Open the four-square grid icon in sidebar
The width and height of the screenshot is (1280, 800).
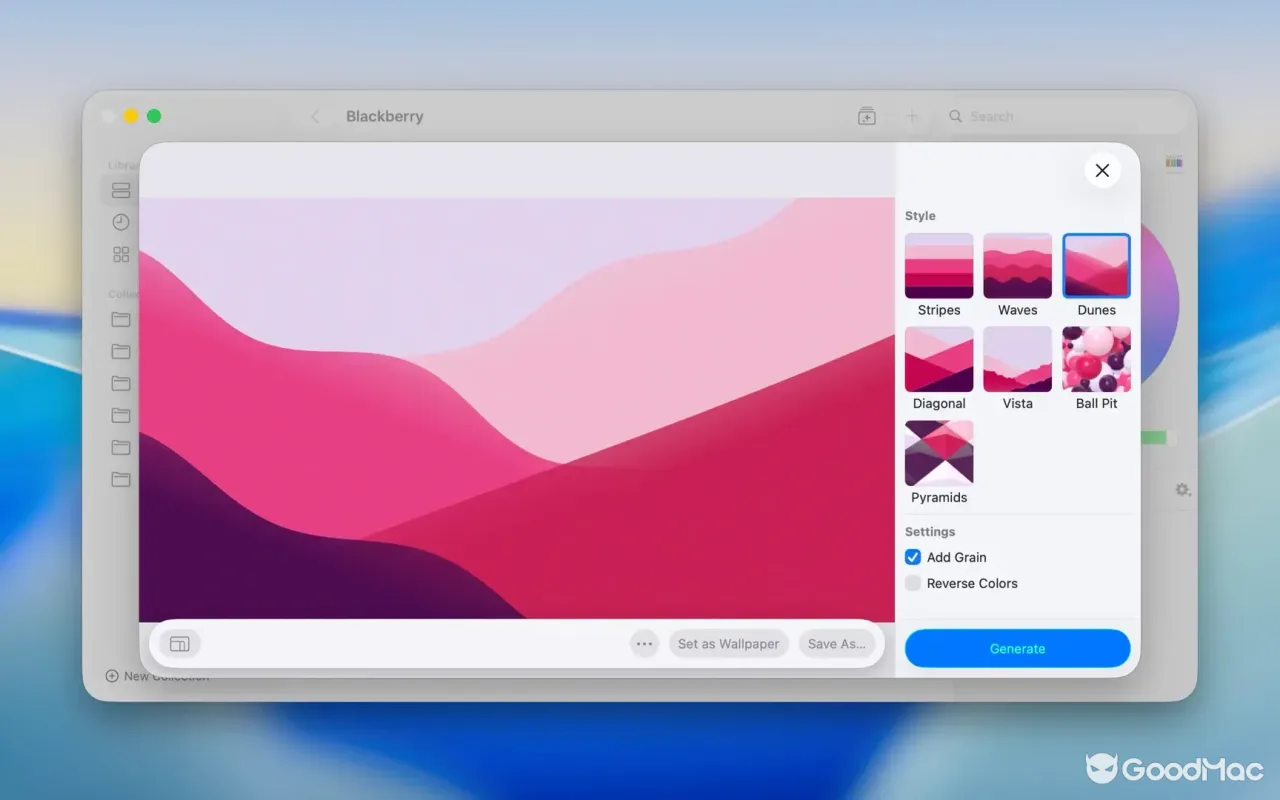tap(121, 254)
